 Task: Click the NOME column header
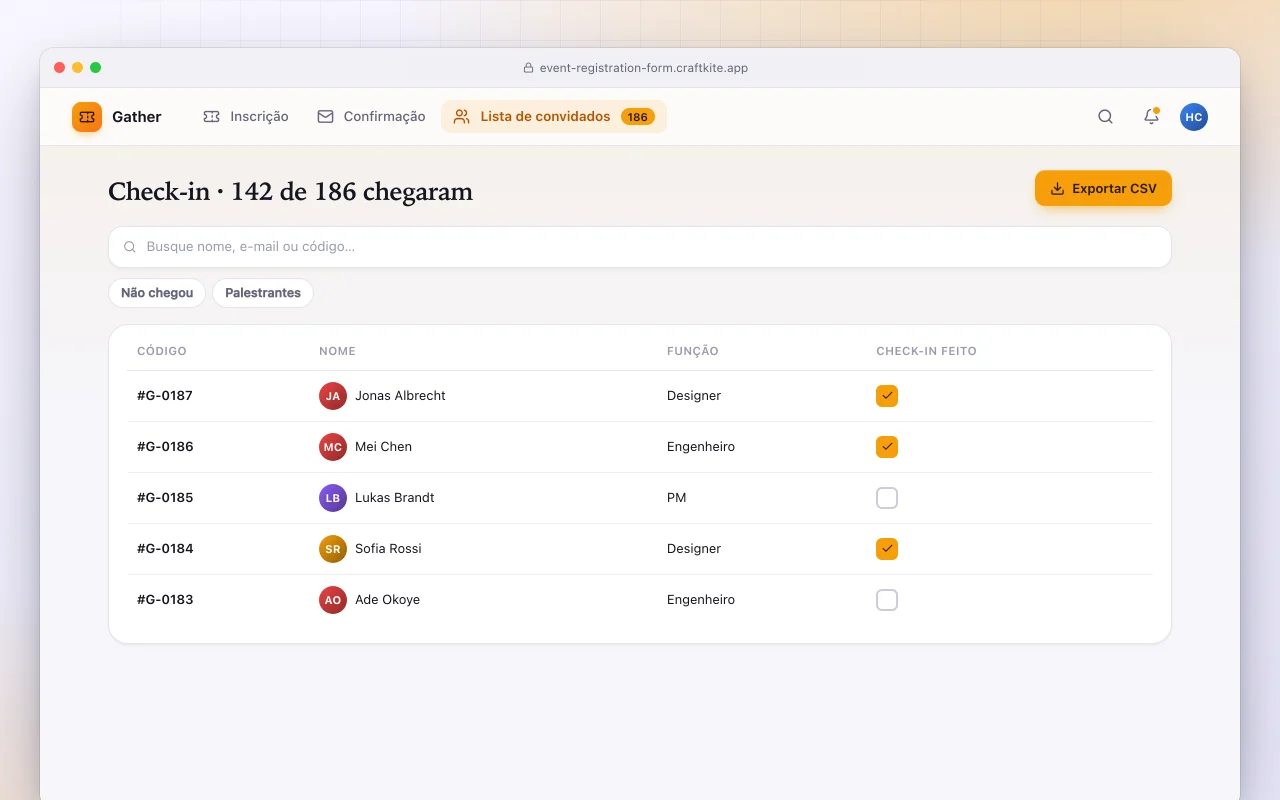tap(337, 351)
